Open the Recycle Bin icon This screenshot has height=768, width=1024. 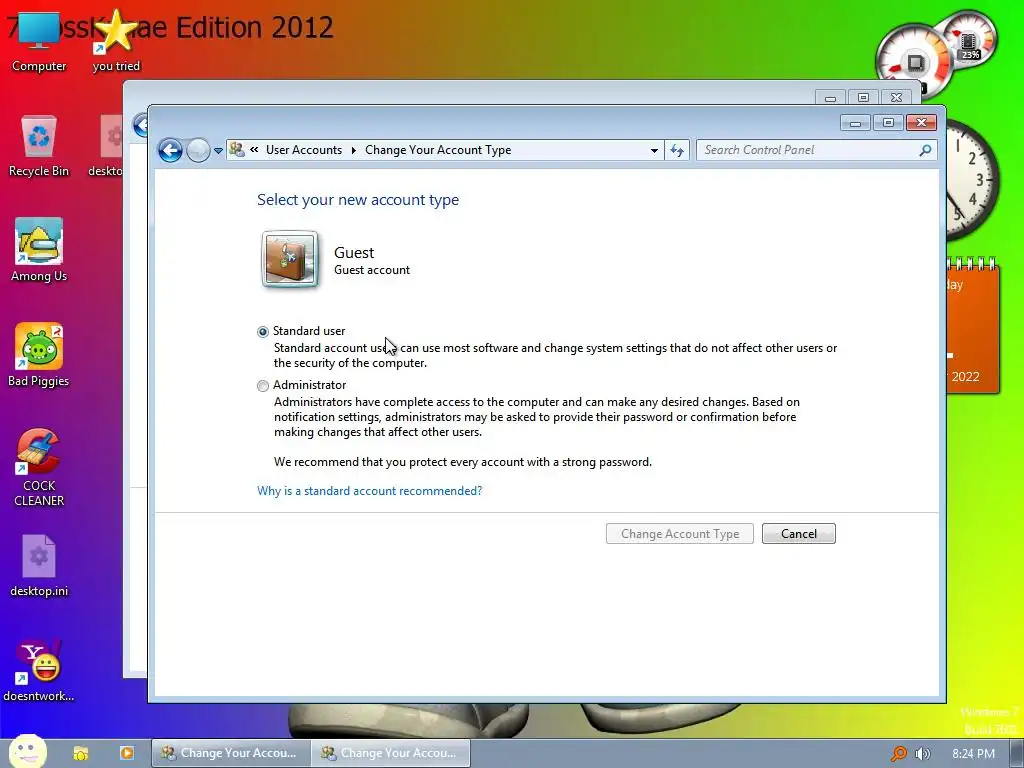[x=39, y=146]
